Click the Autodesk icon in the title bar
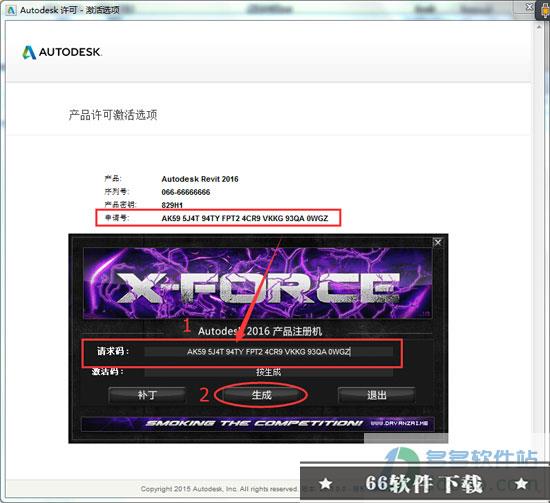The width and height of the screenshot is (550, 503). coord(11,10)
